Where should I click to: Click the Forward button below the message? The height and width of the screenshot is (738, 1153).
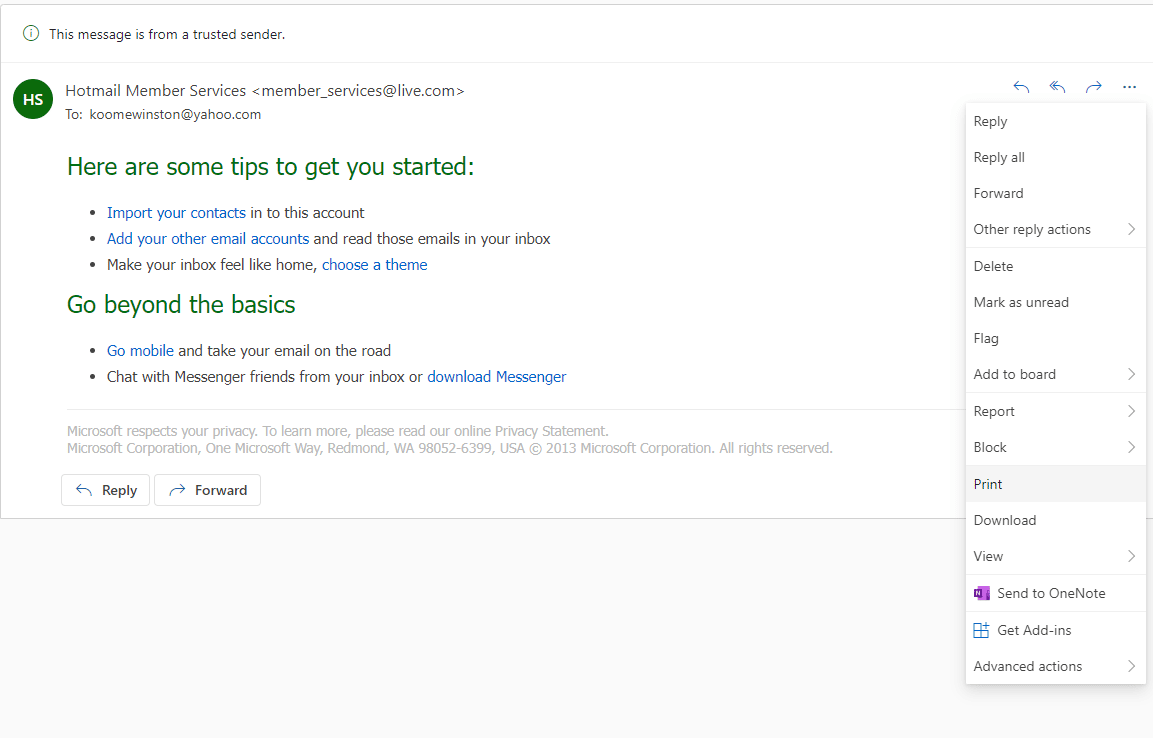tap(207, 490)
